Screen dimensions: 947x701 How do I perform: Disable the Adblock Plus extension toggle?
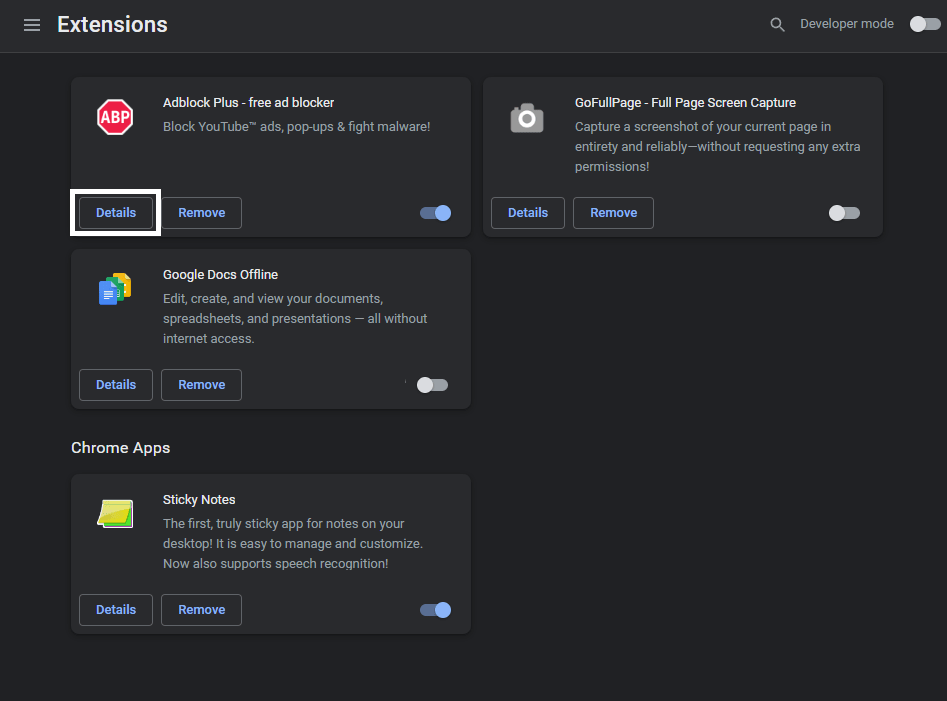[435, 213]
